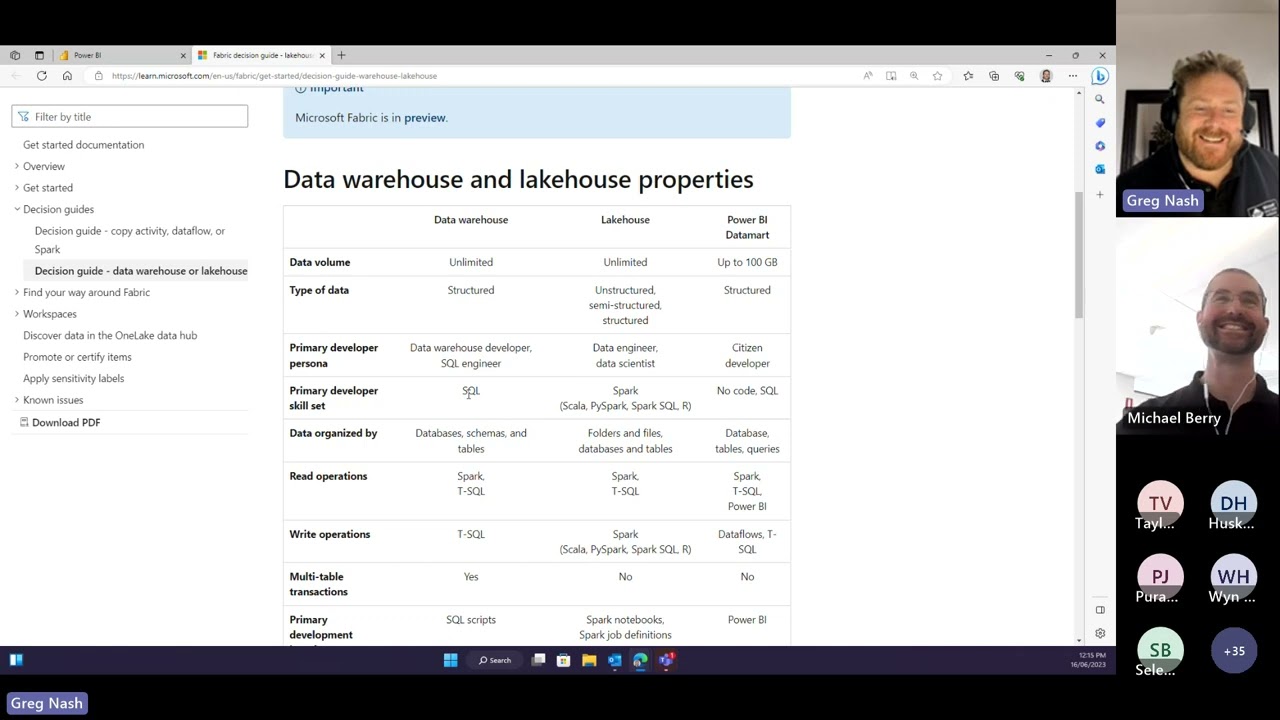Select participant TV avatar

pos(1160,503)
